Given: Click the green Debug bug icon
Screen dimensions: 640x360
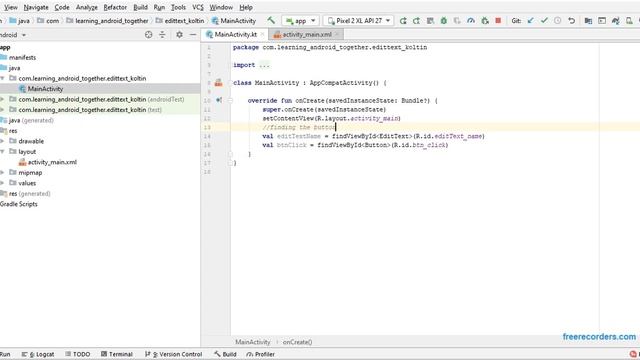Looking at the screenshot, I should pos(444,20).
